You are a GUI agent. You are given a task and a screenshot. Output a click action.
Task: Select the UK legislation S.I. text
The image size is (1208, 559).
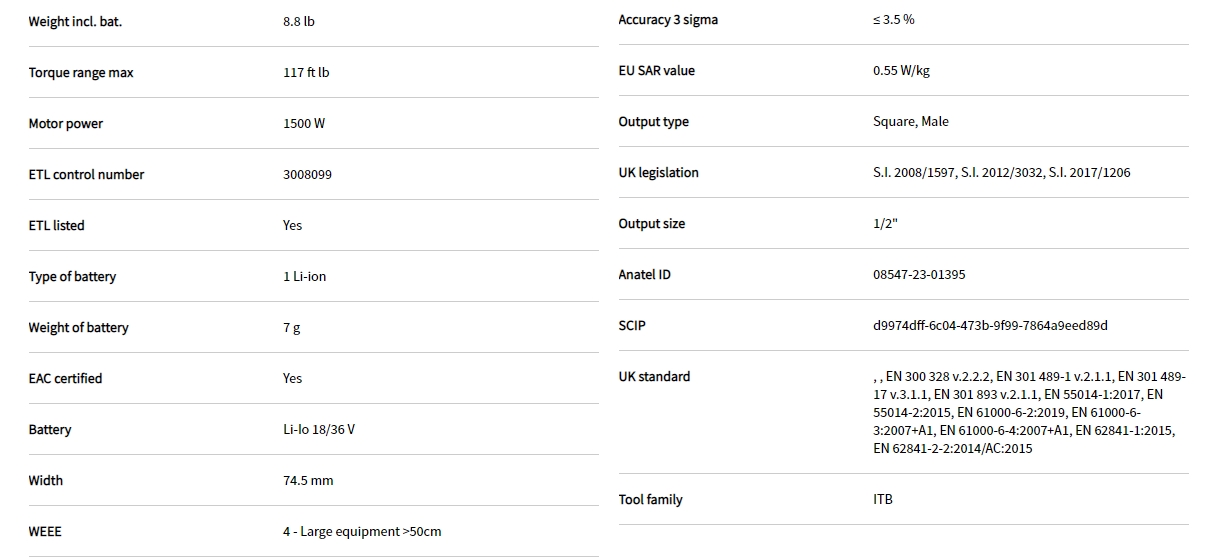(1001, 173)
